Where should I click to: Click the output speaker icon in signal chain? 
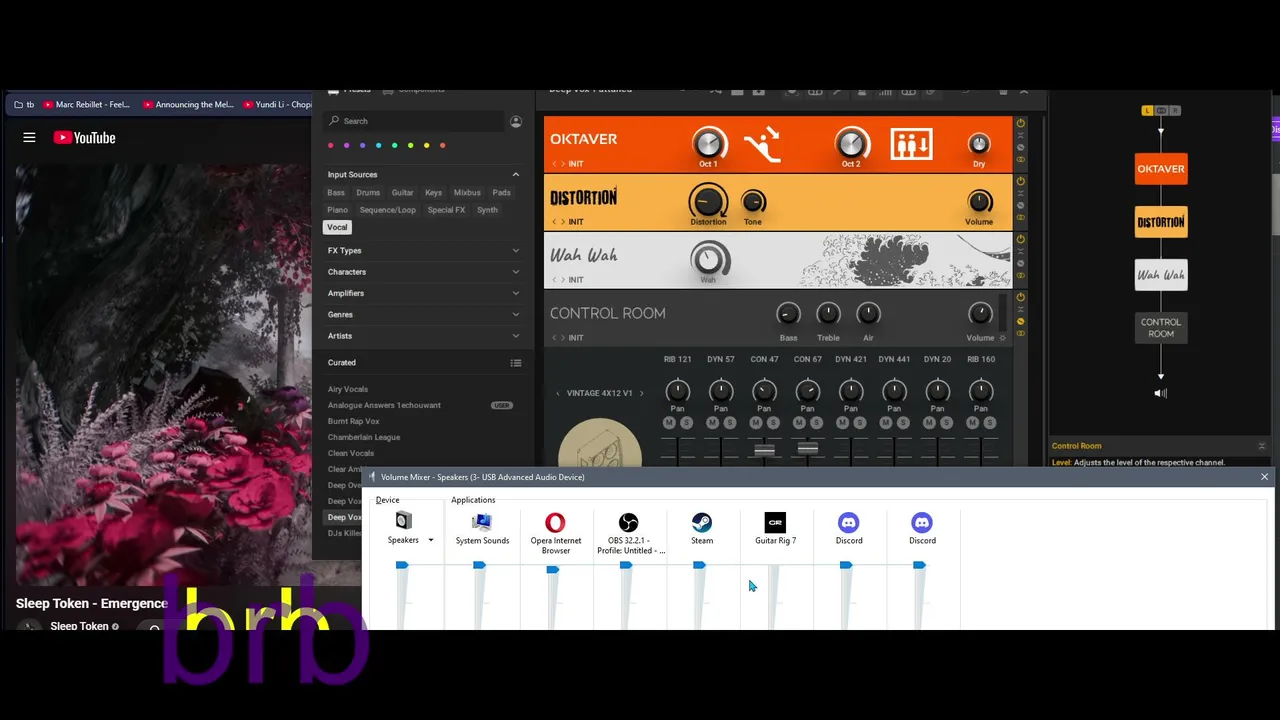[x=1160, y=393]
